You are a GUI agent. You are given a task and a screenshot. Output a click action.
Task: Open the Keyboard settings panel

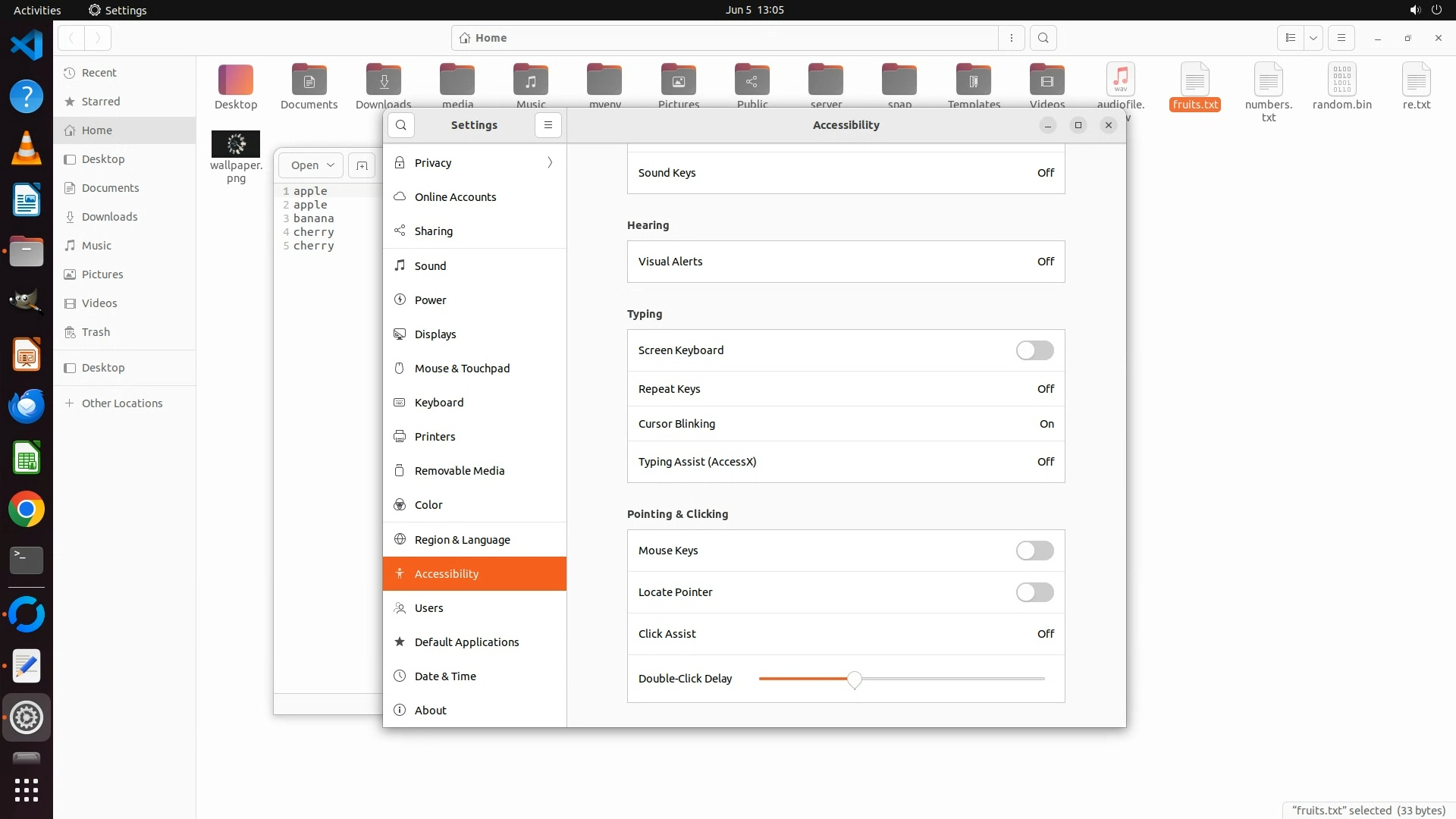(439, 403)
